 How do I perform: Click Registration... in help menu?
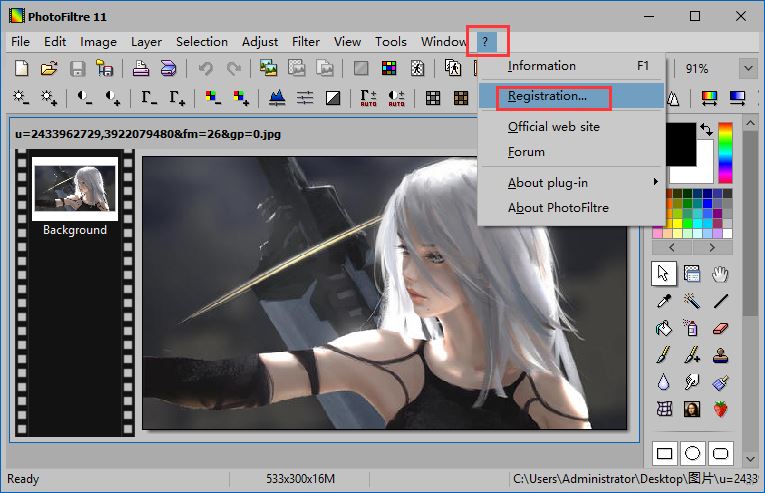(546, 96)
